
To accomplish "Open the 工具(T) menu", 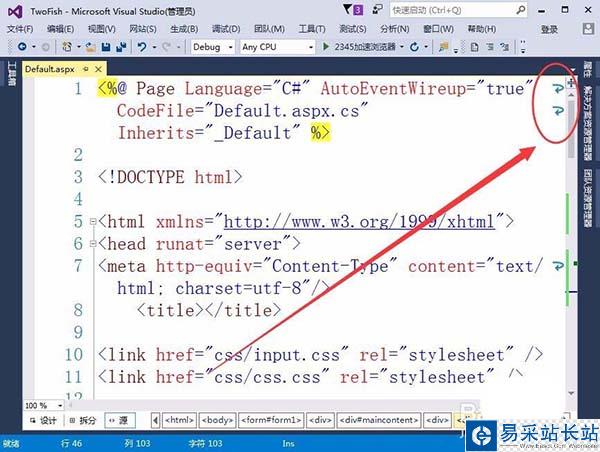I will point(312,29).
